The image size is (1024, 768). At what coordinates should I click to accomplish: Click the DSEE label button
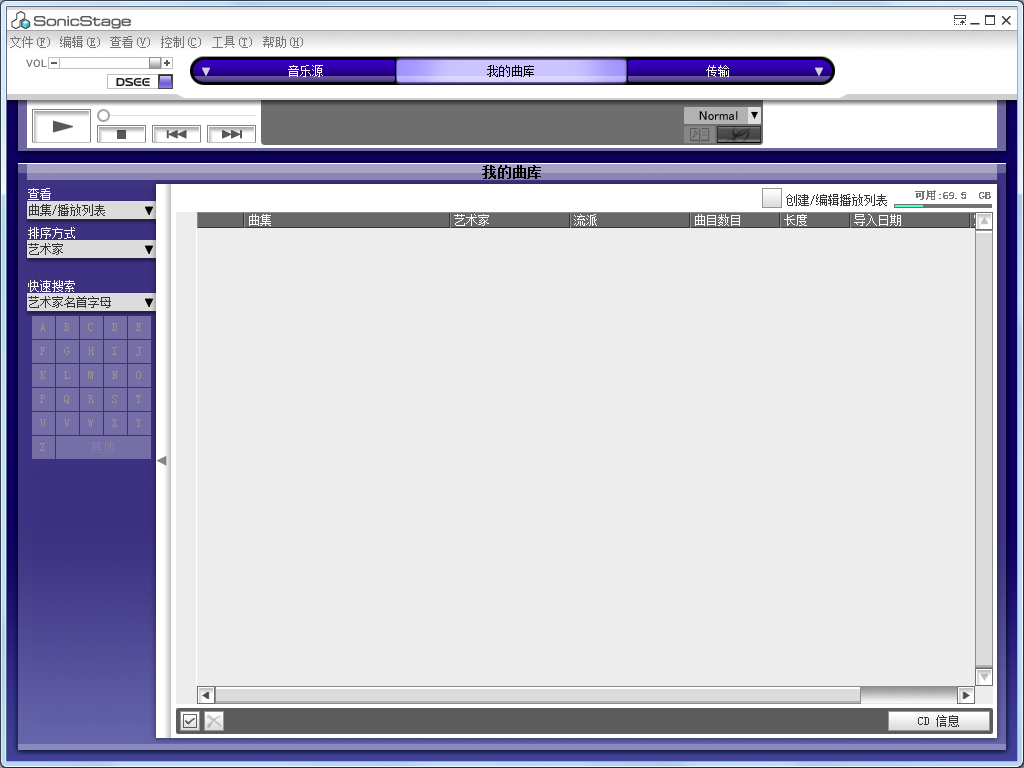[x=133, y=82]
